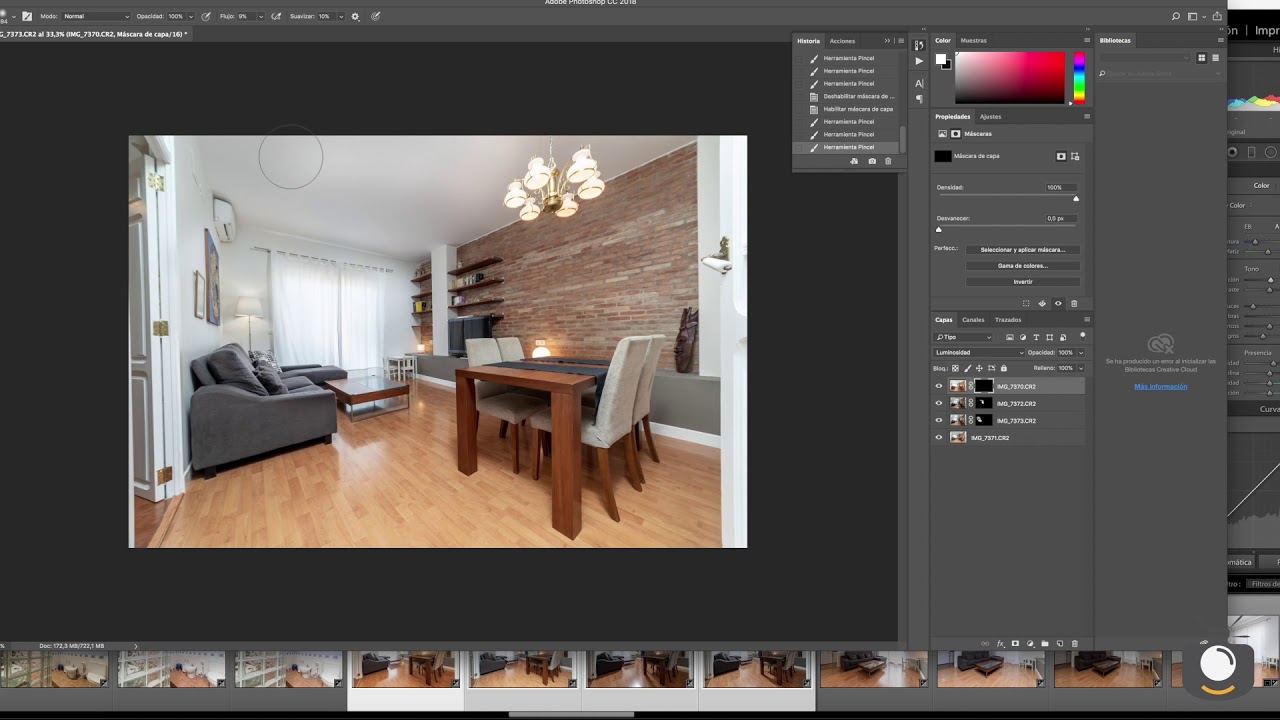Delete current history state trash icon

pos(888,161)
